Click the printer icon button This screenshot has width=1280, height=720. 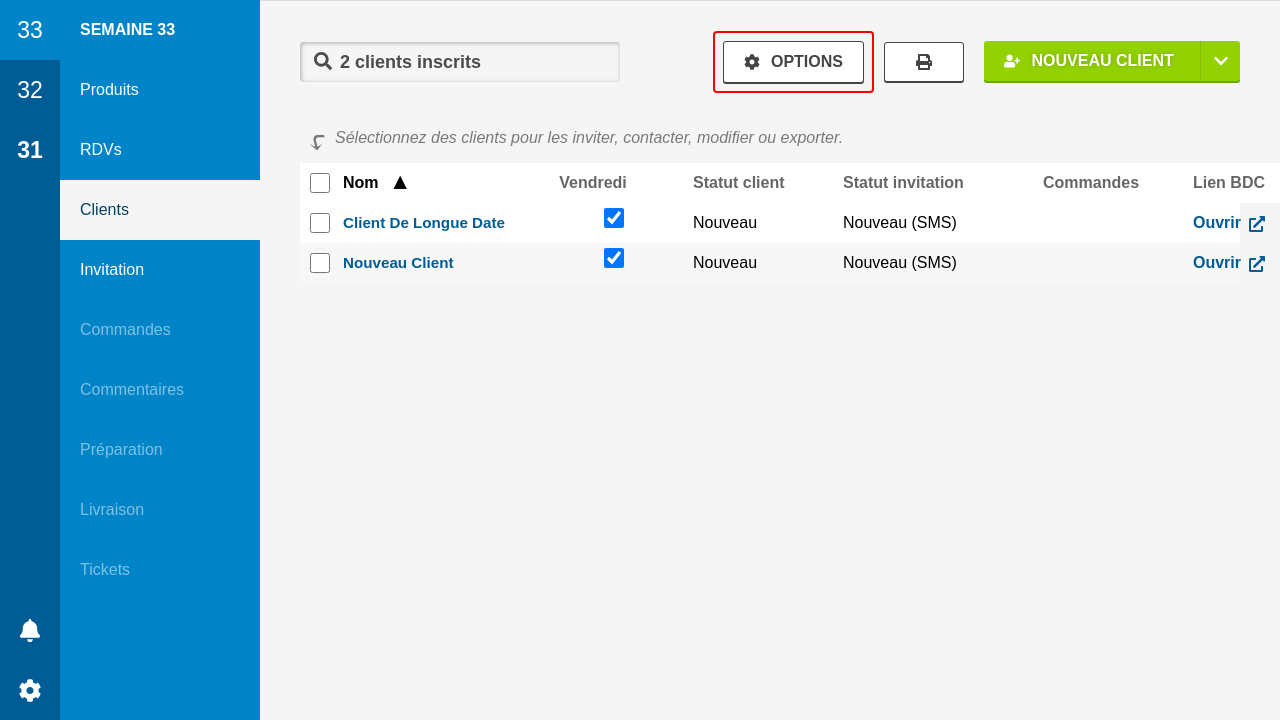pyautogui.click(x=924, y=62)
